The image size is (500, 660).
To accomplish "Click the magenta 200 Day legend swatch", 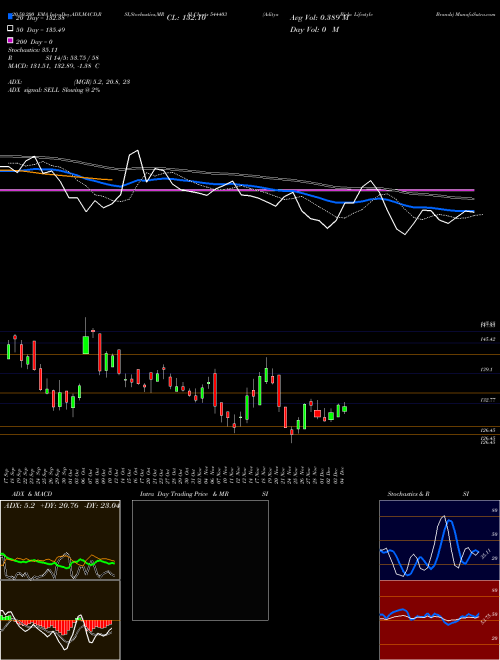I will [x=10, y=41].
